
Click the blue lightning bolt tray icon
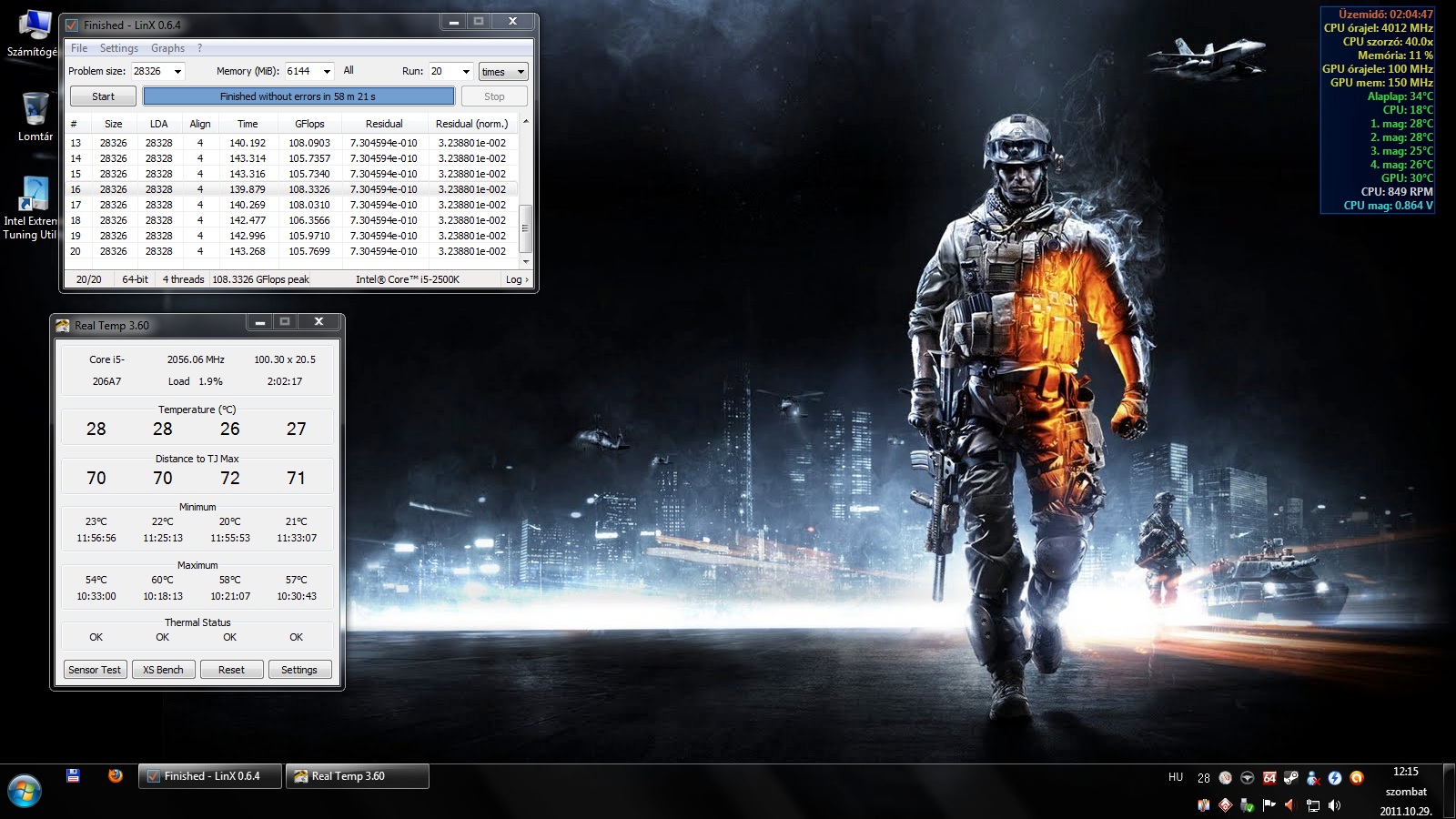[1335, 778]
